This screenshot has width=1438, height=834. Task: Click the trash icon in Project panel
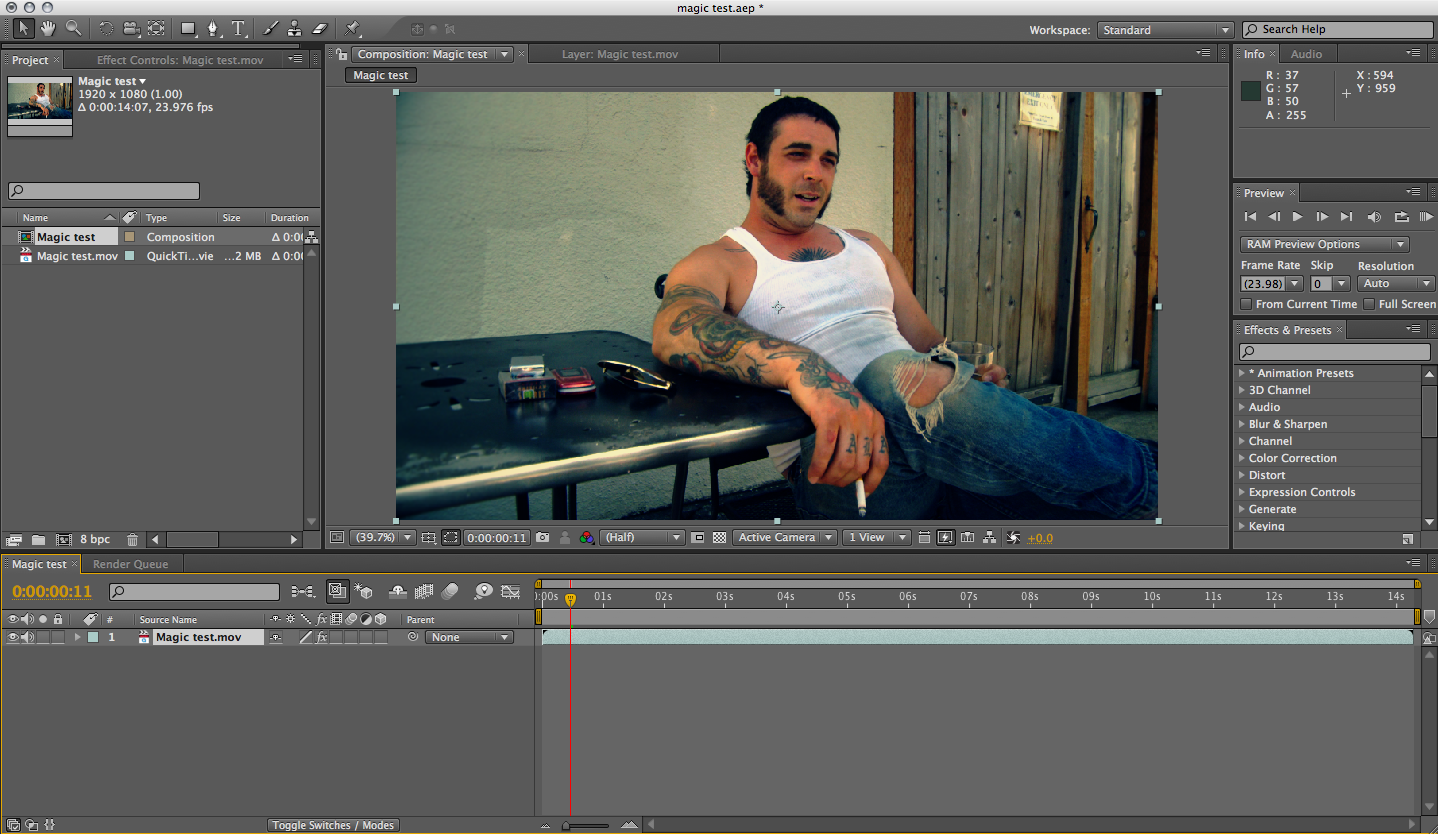click(x=132, y=539)
